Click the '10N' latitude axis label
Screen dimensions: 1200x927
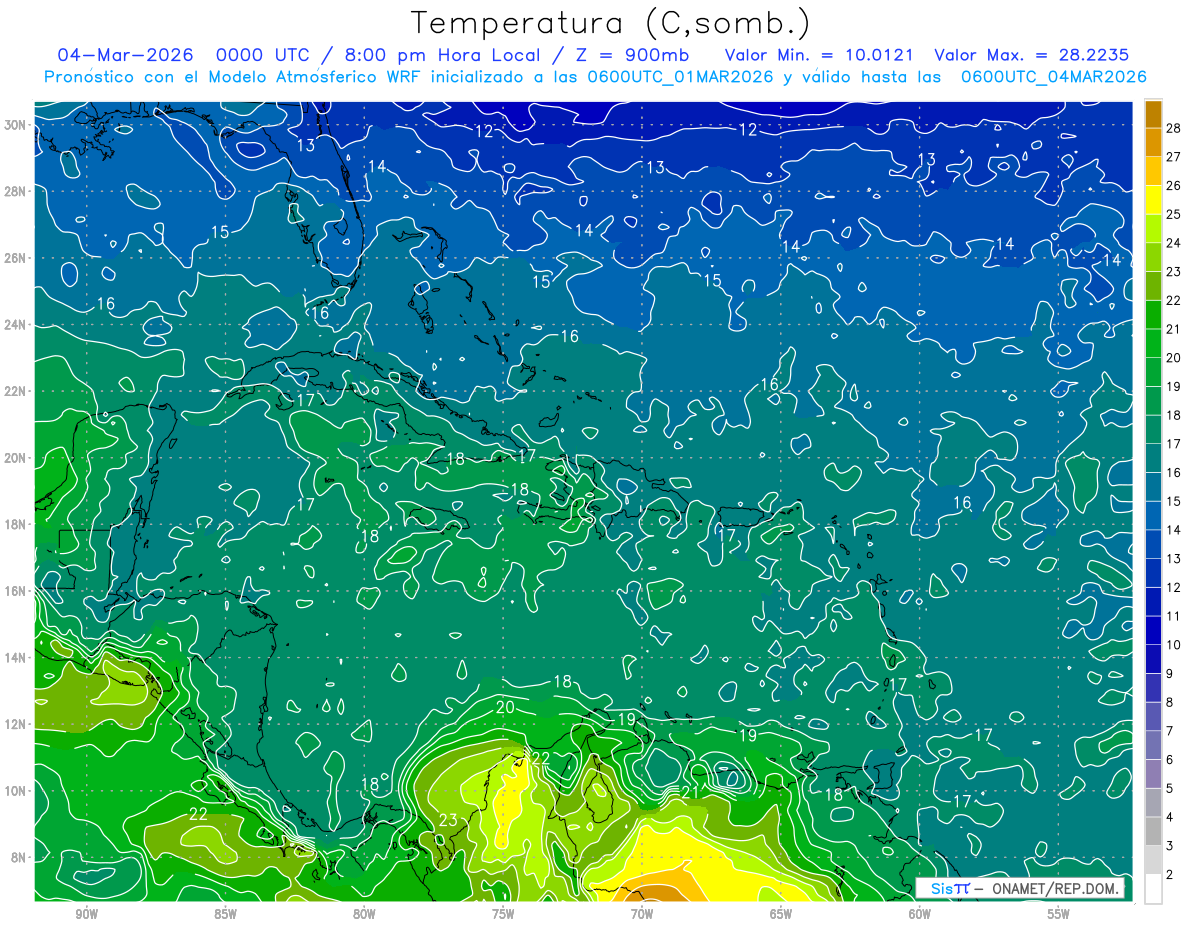[15, 791]
